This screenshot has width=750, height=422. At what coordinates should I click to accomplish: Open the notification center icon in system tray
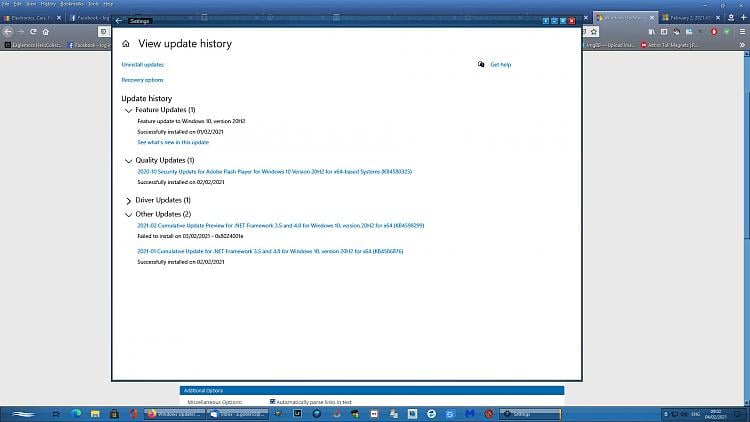739,414
